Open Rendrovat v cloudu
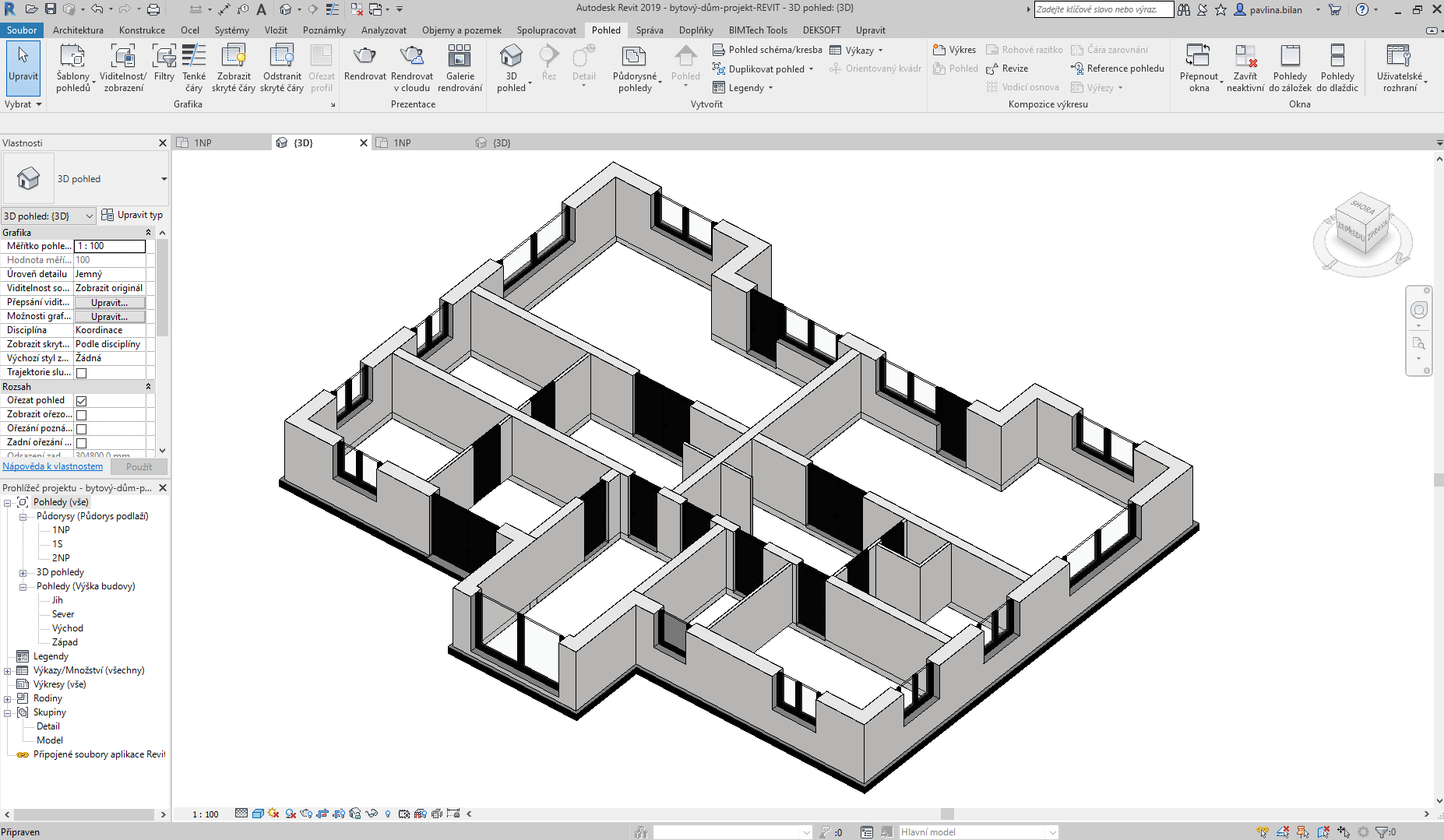The height and width of the screenshot is (840, 1444). click(x=412, y=68)
